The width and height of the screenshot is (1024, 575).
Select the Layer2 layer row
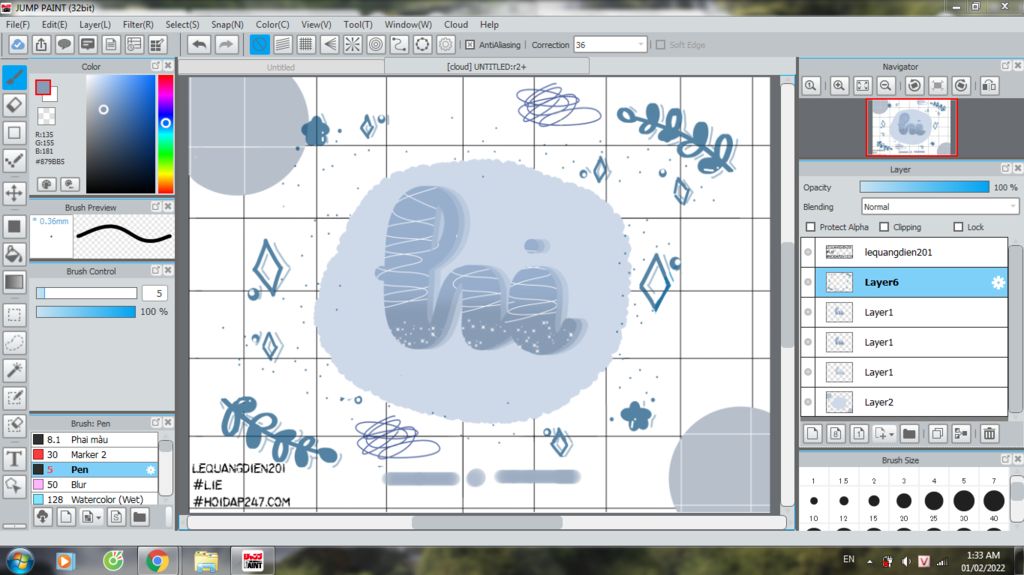(x=904, y=402)
